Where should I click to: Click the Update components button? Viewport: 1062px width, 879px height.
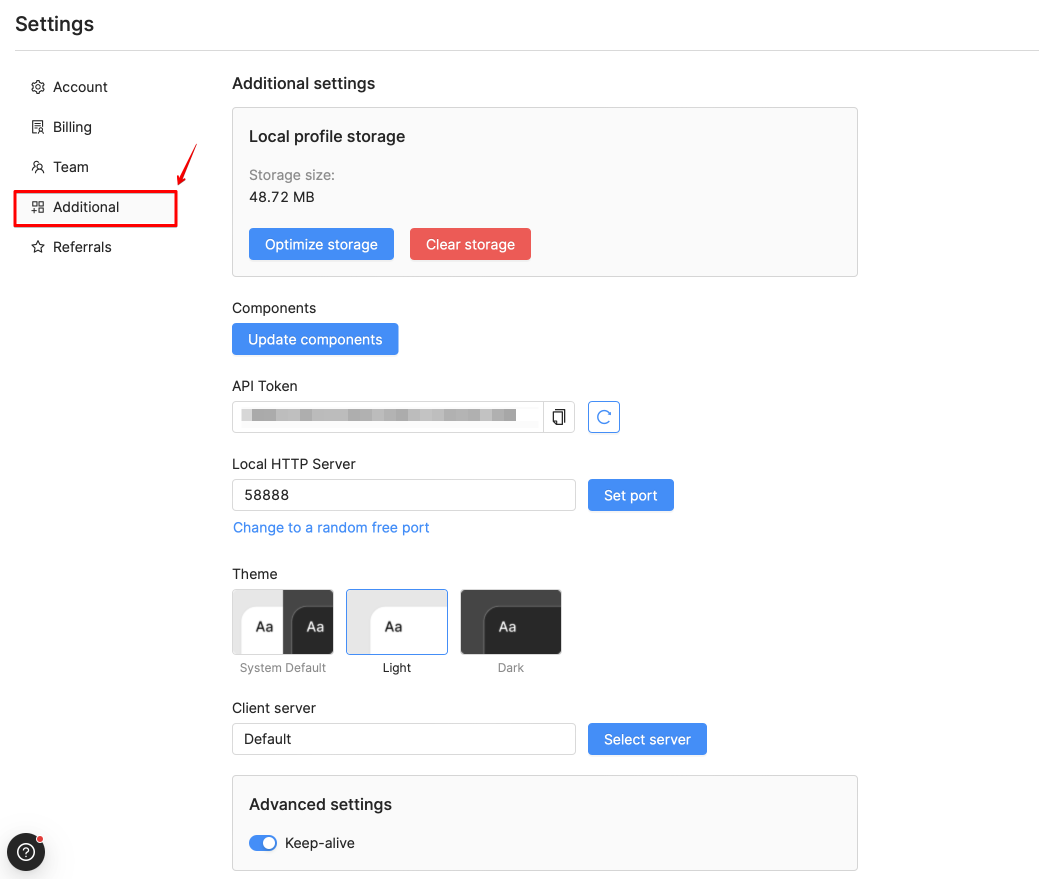315,339
